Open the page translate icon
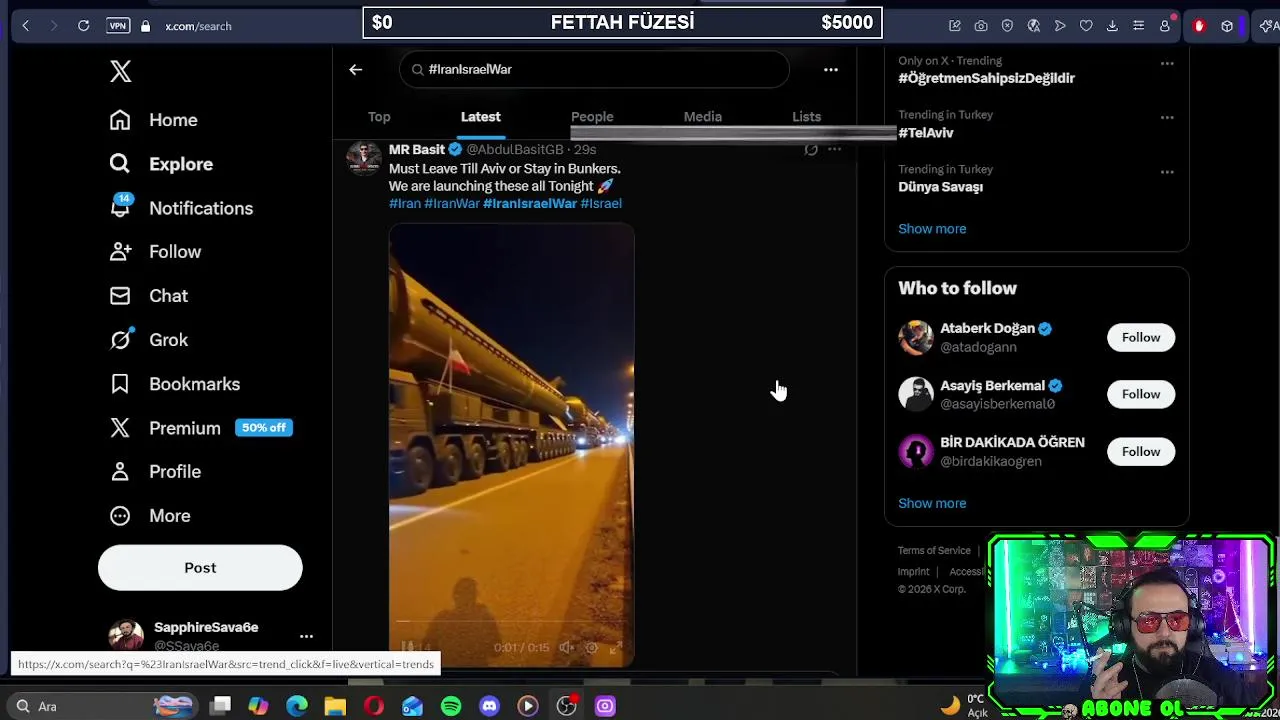Viewport: 1280px width, 720px height. pyautogui.click(x=1034, y=26)
